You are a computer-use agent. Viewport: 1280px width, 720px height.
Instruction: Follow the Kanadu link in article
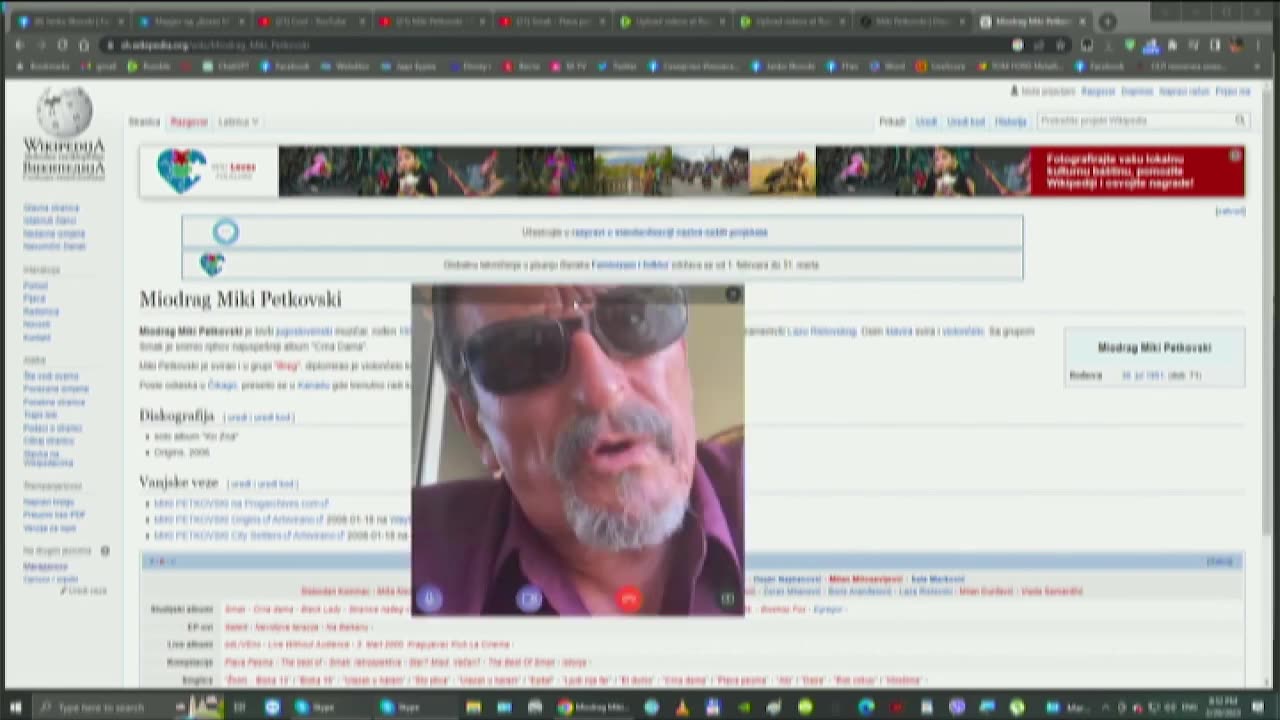coord(314,385)
